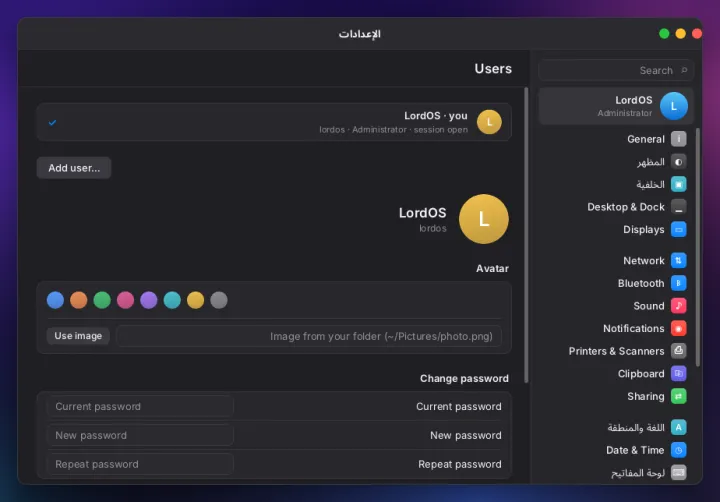Click the yellow window button

pyautogui.click(x=681, y=34)
